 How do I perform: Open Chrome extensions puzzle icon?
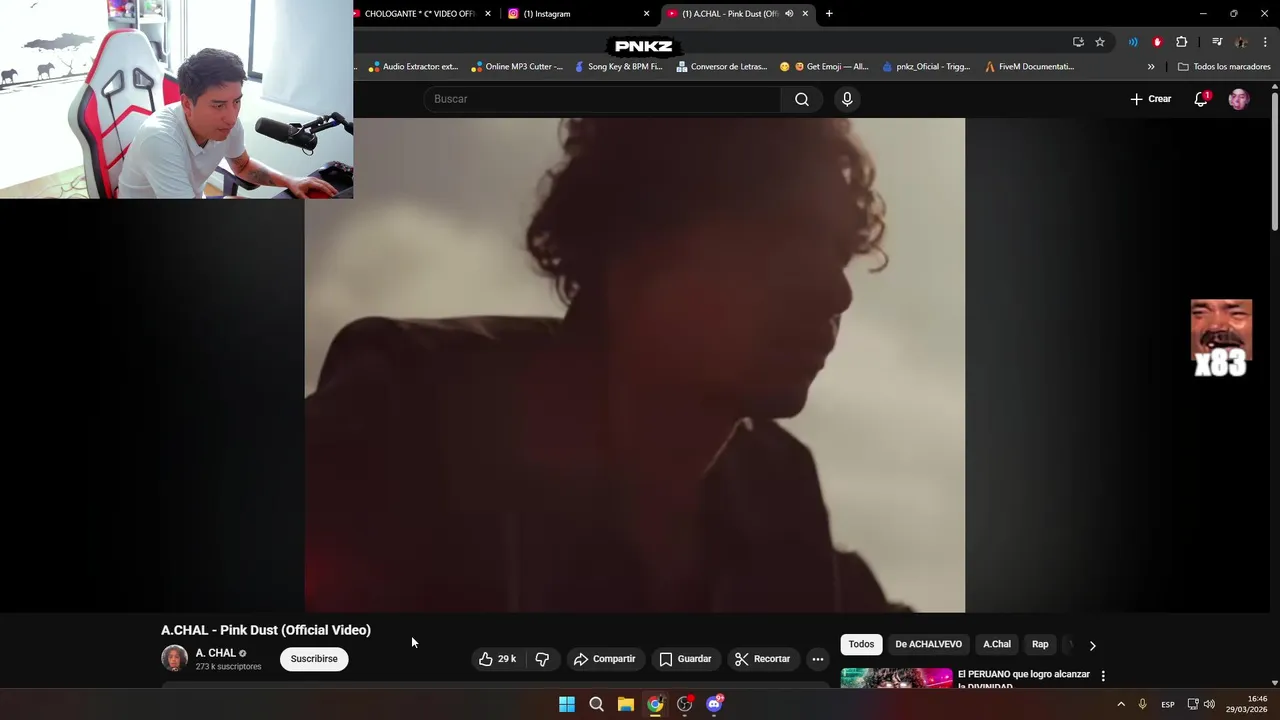pos(1182,42)
